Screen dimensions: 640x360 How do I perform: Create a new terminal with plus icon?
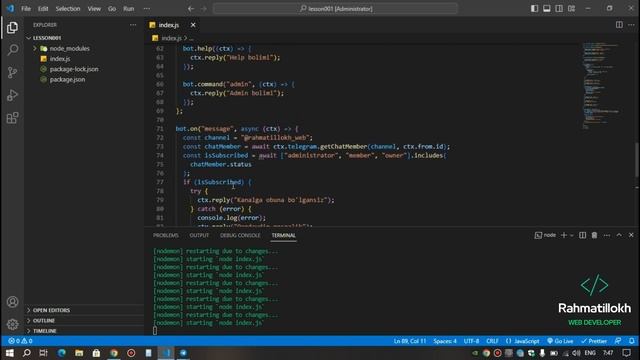pyautogui.click(x=564, y=235)
